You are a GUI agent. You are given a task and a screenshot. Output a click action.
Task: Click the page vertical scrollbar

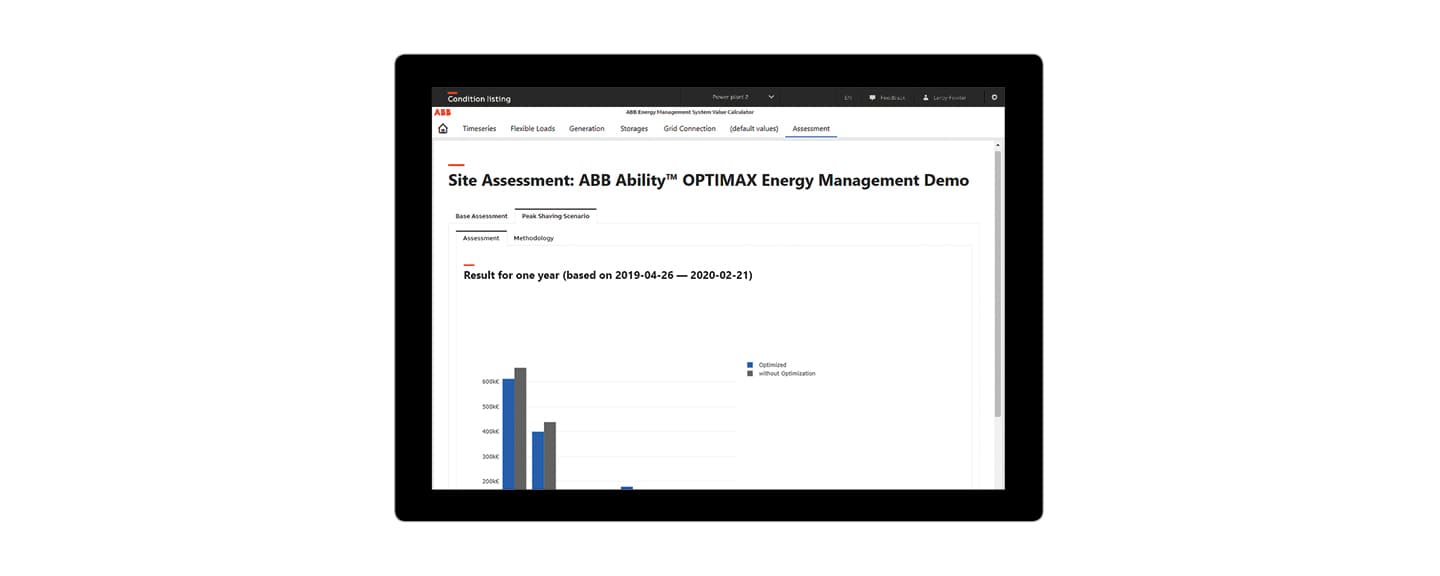[998, 283]
